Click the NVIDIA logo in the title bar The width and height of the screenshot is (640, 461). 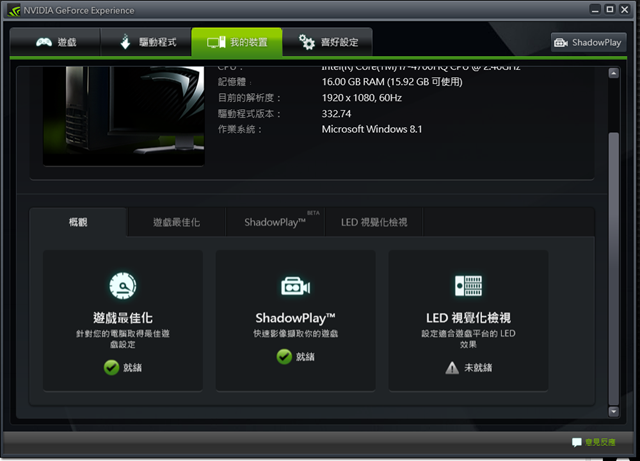tap(14, 10)
